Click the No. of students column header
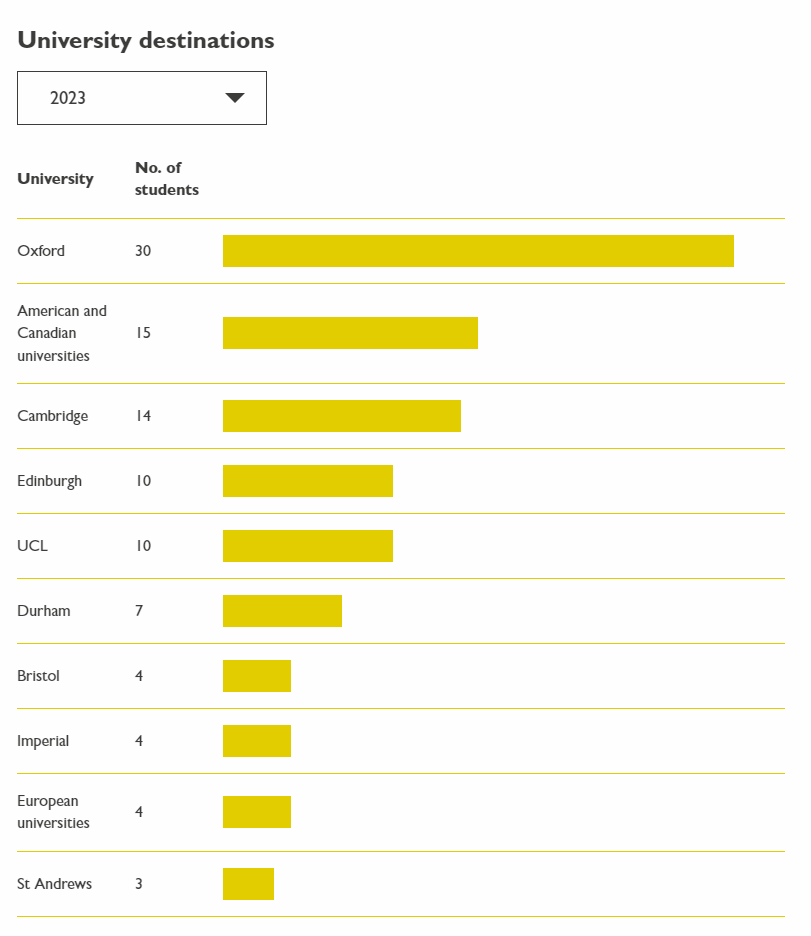The image size is (811, 936). [166, 179]
